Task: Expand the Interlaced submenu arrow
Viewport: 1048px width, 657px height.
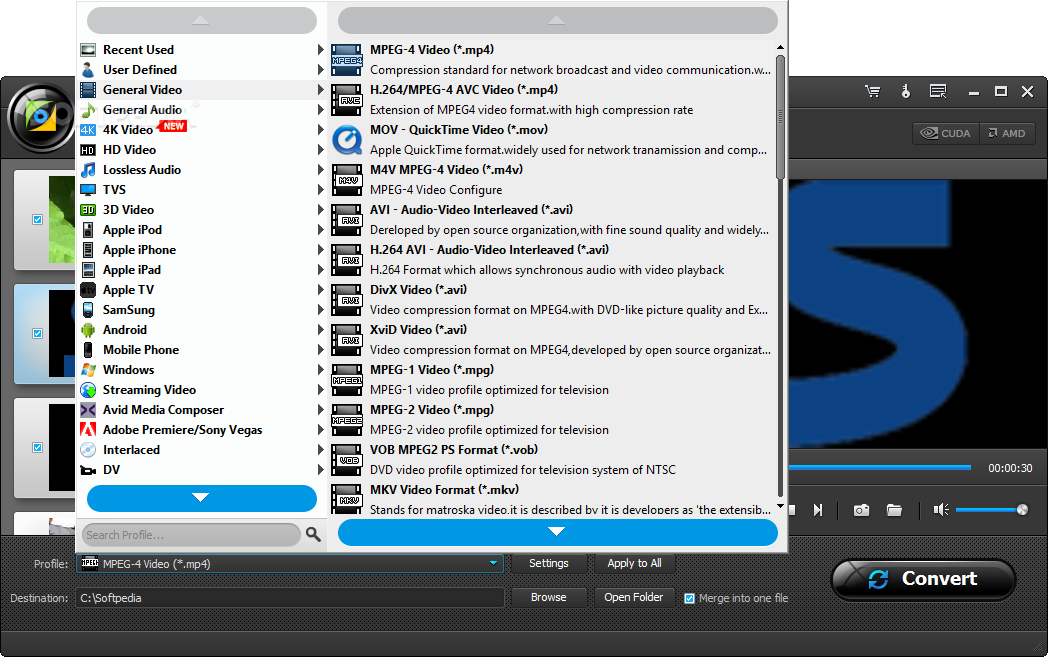Action: click(x=320, y=450)
